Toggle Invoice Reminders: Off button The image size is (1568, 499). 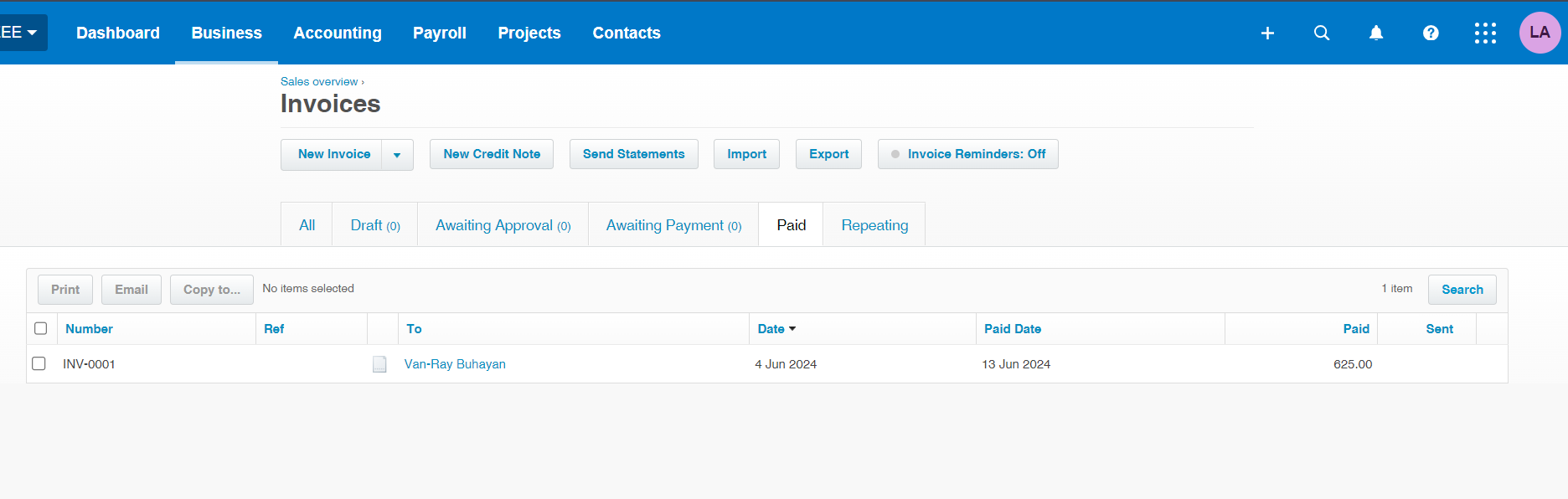point(967,154)
